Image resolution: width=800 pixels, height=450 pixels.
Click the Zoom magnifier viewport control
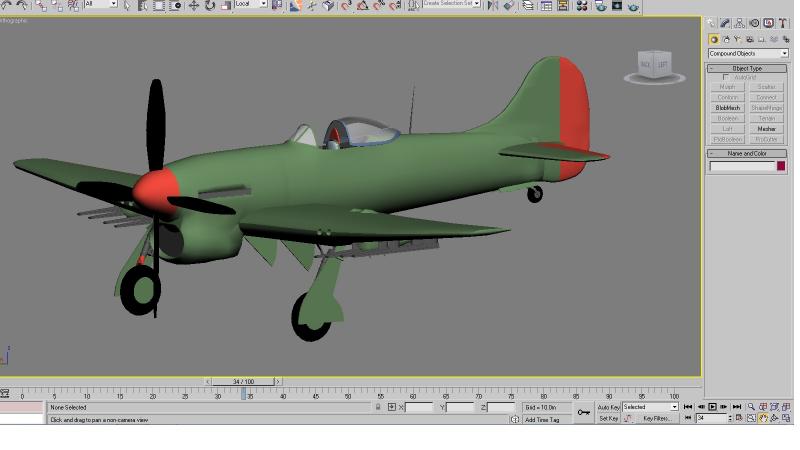[751, 407]
